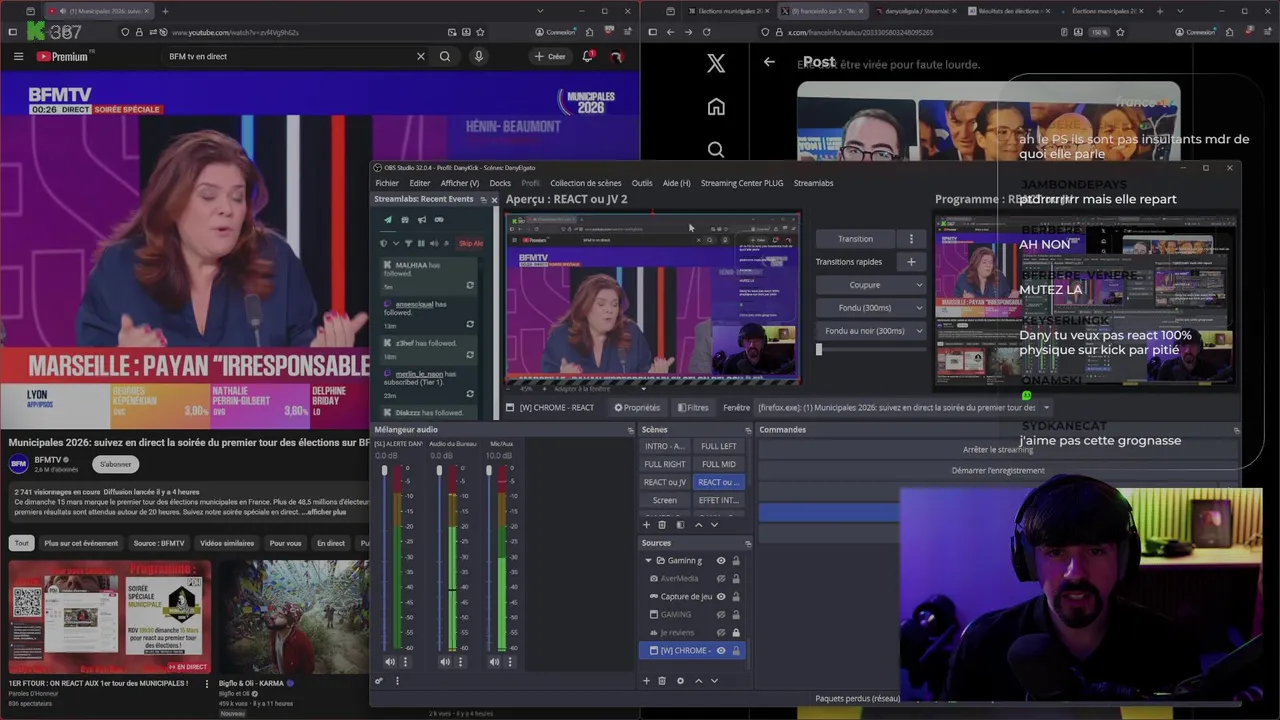Image resolution: width=1280 pixels, height=720 pixels.
Task: Open Docks menu in OBS
Action: tap(500, 183)
